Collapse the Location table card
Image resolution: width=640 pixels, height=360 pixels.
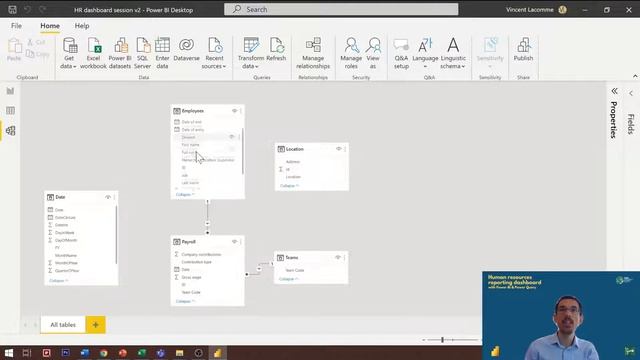[x=289, y=186]
